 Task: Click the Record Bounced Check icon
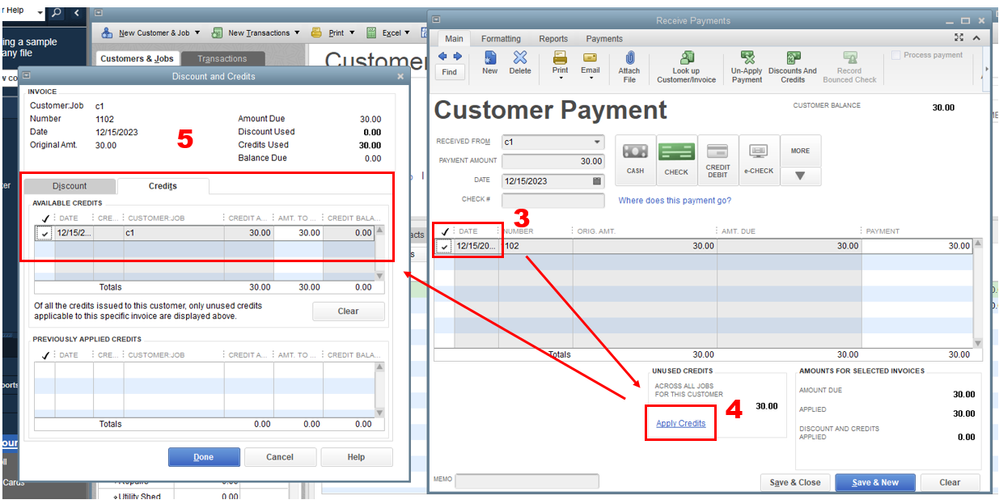[x=850, y=58]
